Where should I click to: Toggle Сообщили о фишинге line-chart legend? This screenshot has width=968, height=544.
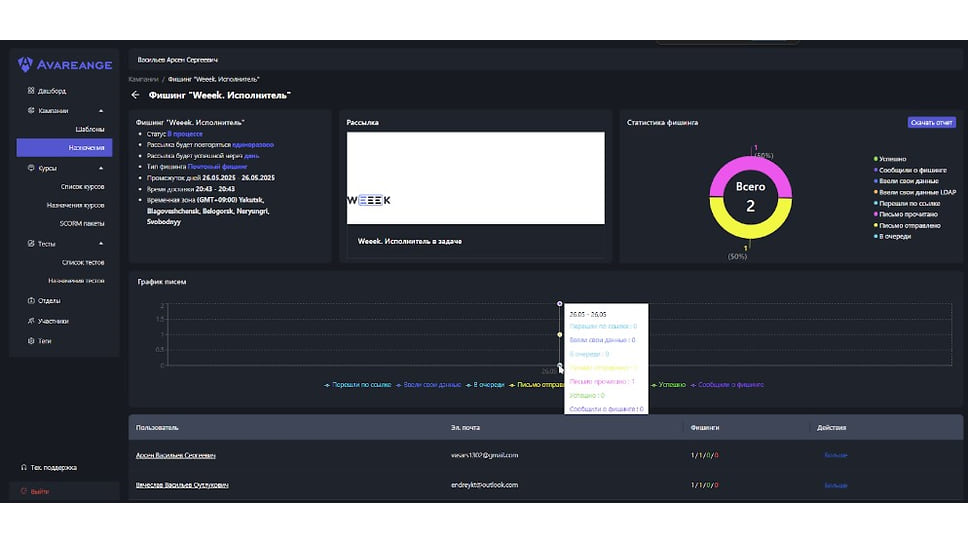point(727,385)
